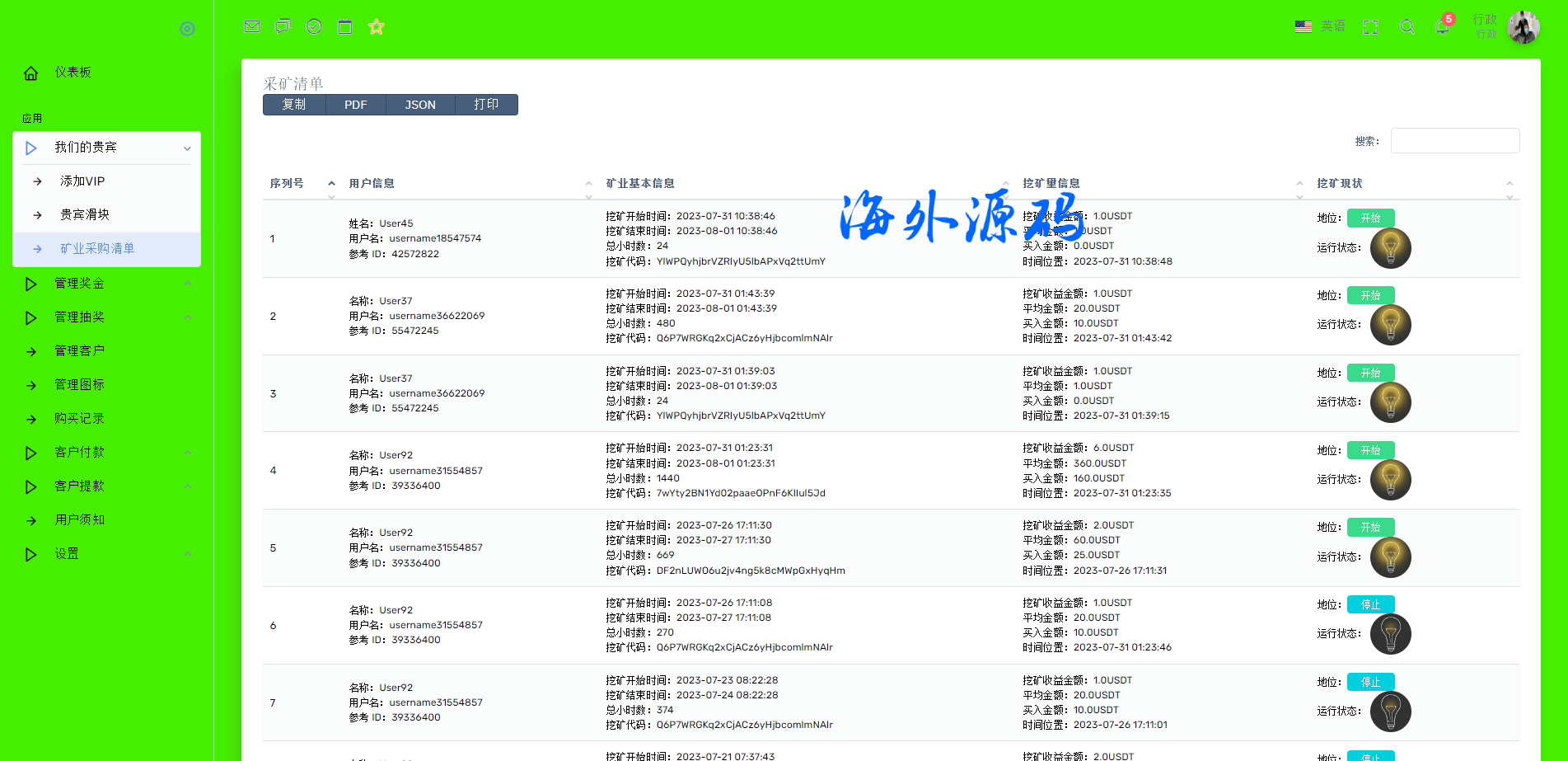Open the chat messages icon

tap(283, 26)
